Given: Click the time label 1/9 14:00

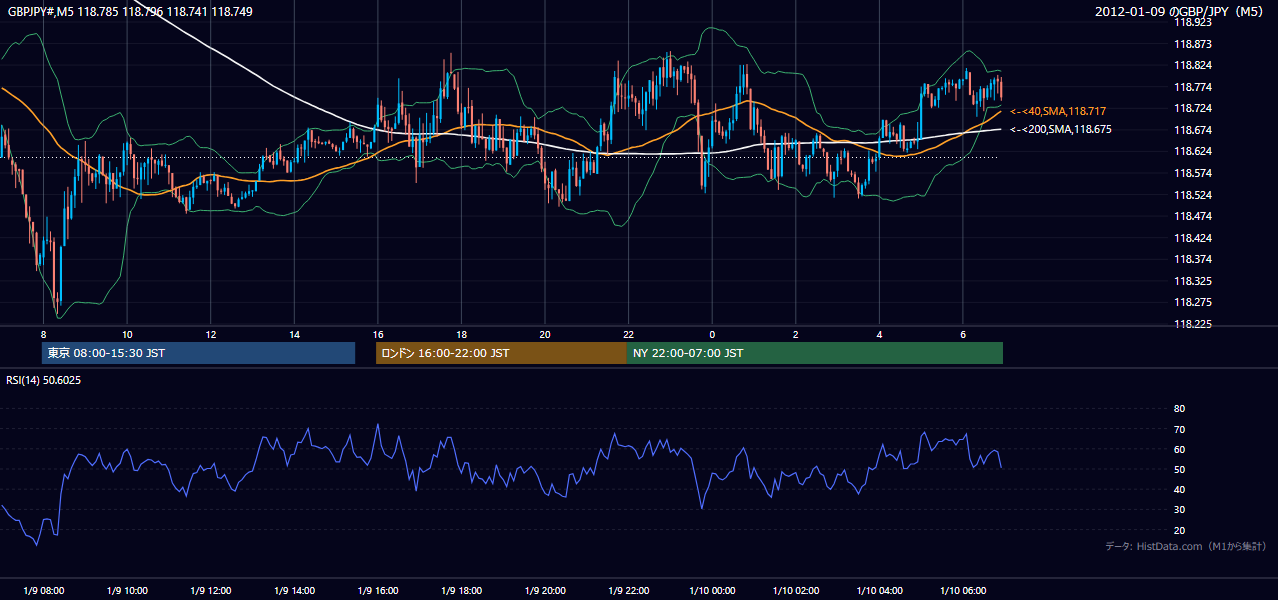Looking at the screenshot, I should click(x=294, y=590).
